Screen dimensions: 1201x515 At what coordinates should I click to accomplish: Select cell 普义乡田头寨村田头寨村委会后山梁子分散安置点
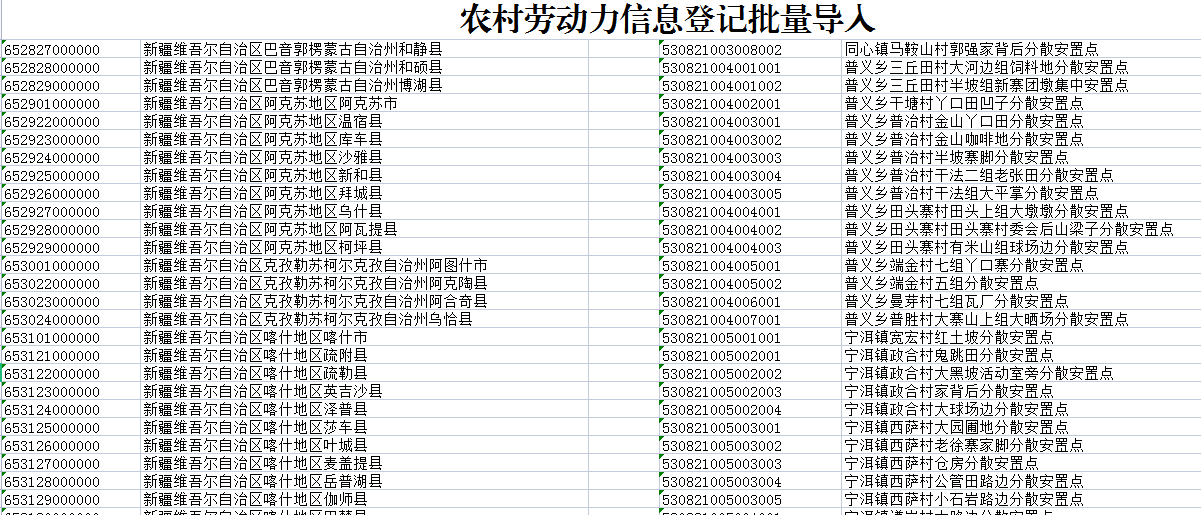(1021, 230)
